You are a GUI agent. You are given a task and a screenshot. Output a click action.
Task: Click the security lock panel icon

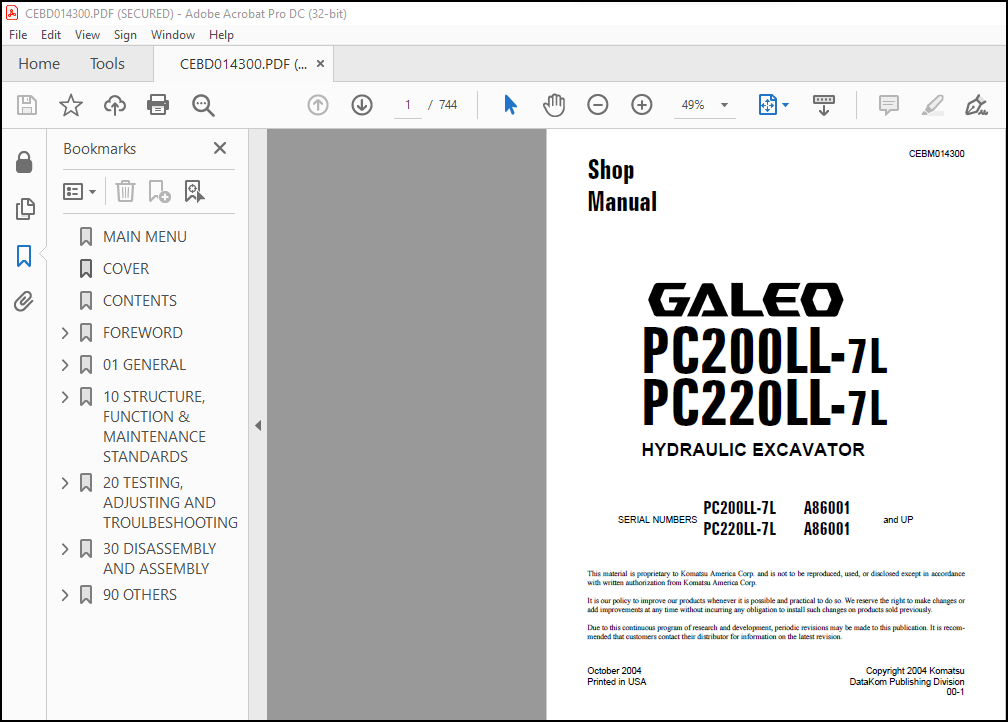click(x=24, y=162)
